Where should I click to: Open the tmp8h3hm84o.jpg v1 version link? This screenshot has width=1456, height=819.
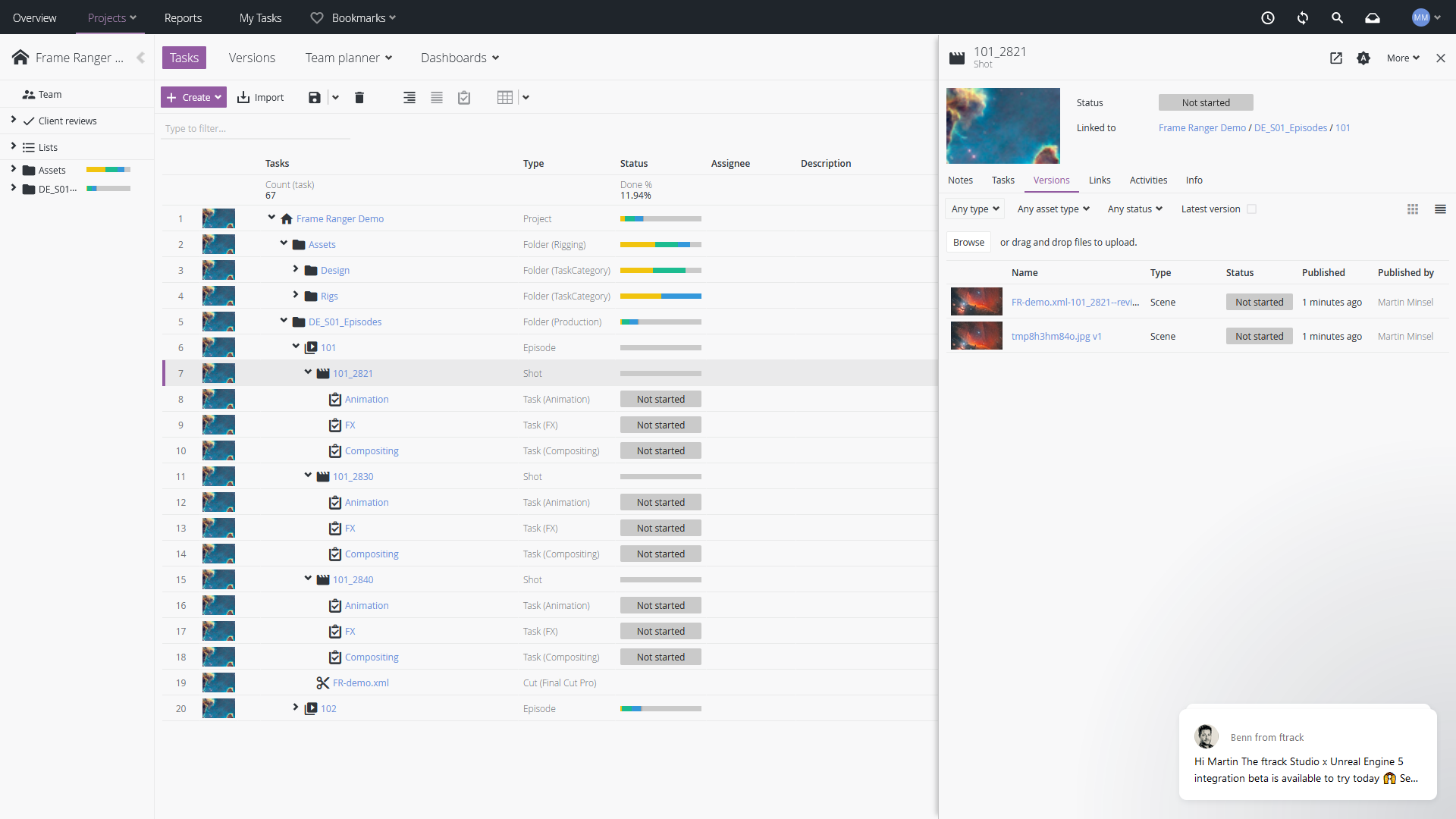tap(1056, 336)
